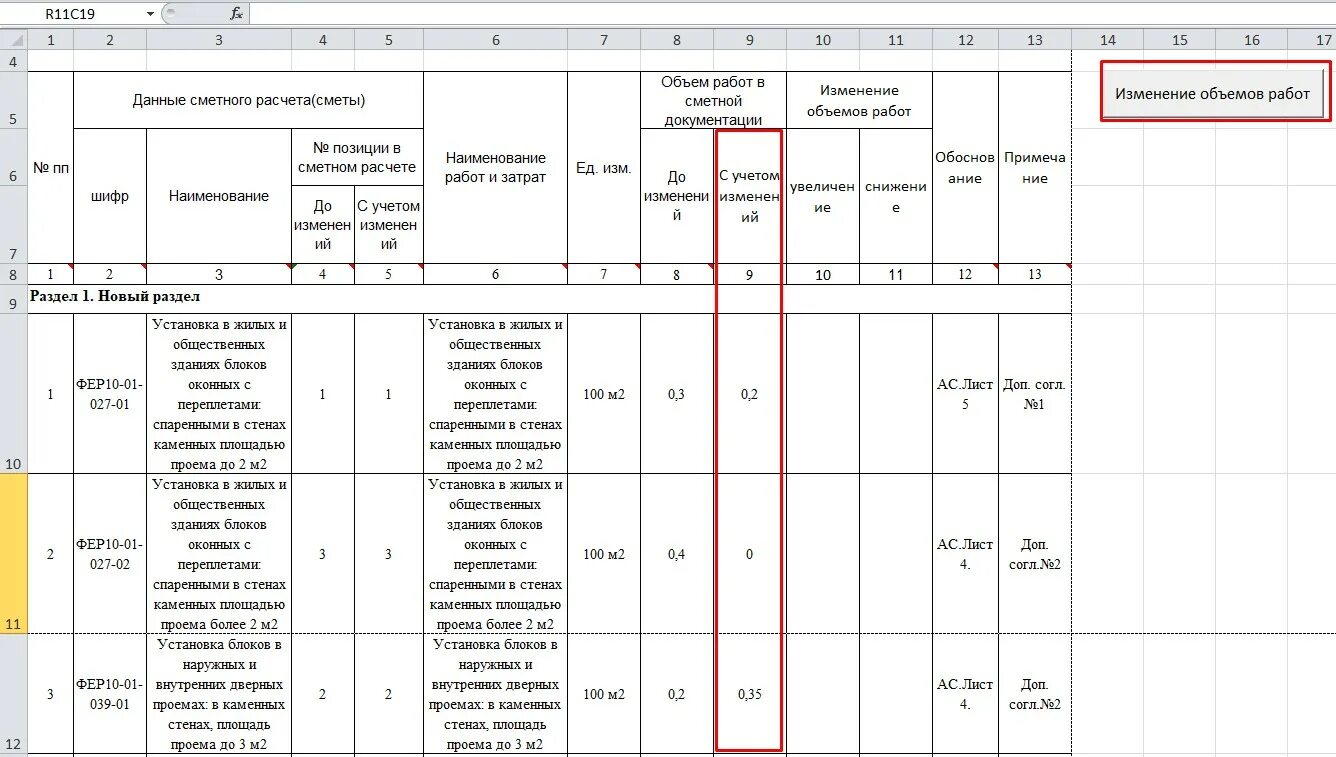Image resolution: width=1336 pixels, height=757 pixels.
Task: Select highlighted row header 11
Action: [13, 553]
